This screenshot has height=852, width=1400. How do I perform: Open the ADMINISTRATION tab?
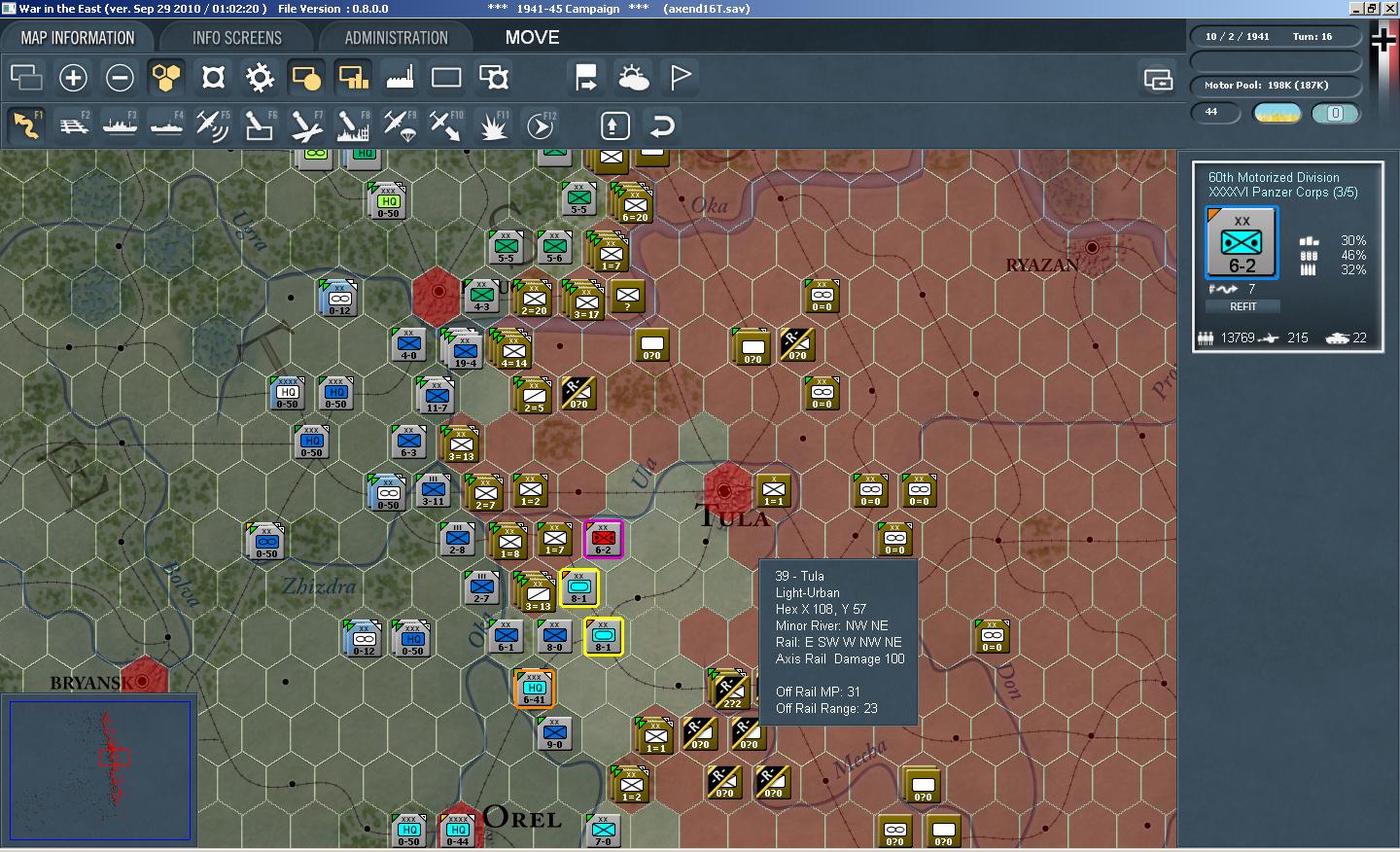click(396, 38)
